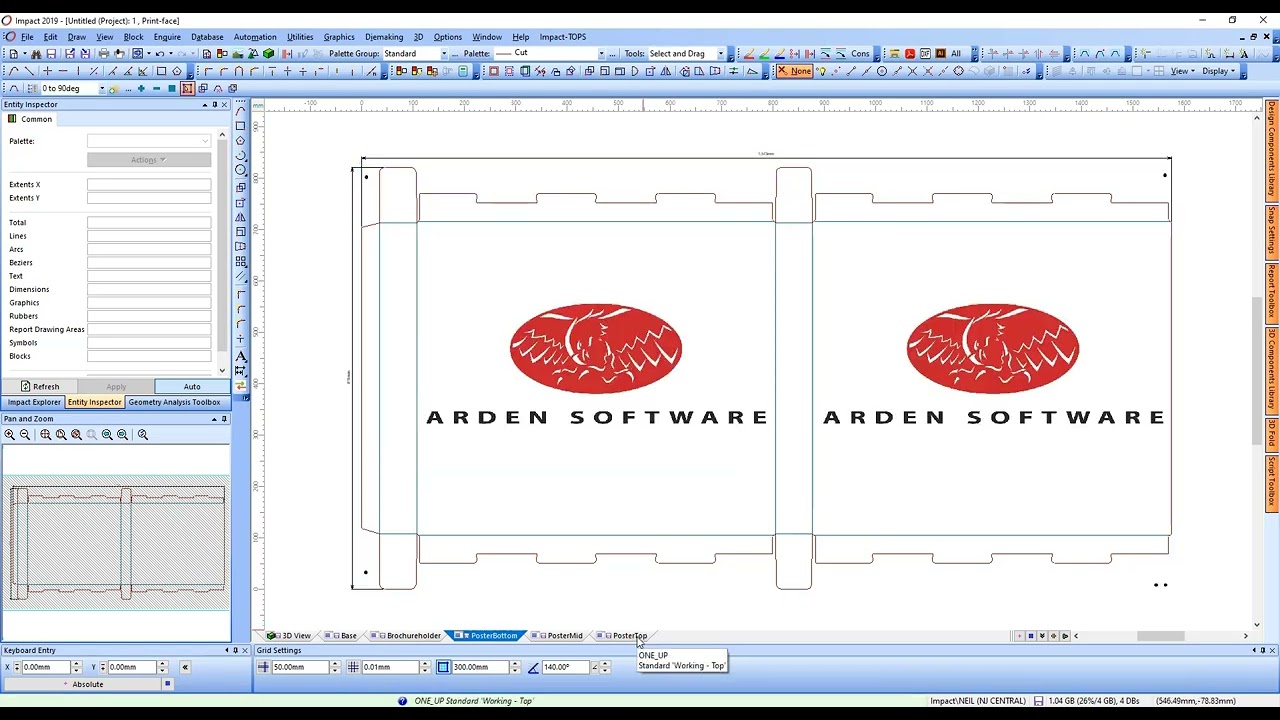Select the text tool in vertical toolbar
The height and width of the screenshot is (720, 1280).
(241, 356)
